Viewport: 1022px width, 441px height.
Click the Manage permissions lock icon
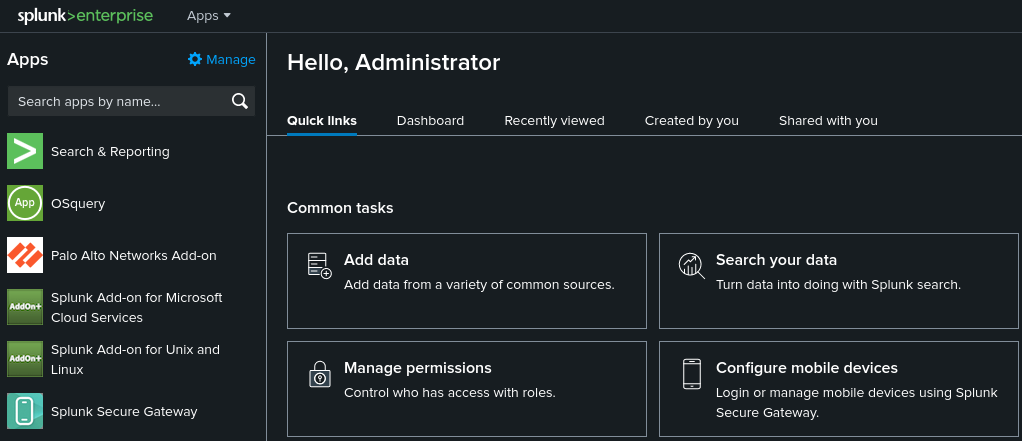click(x=319, y=374)
